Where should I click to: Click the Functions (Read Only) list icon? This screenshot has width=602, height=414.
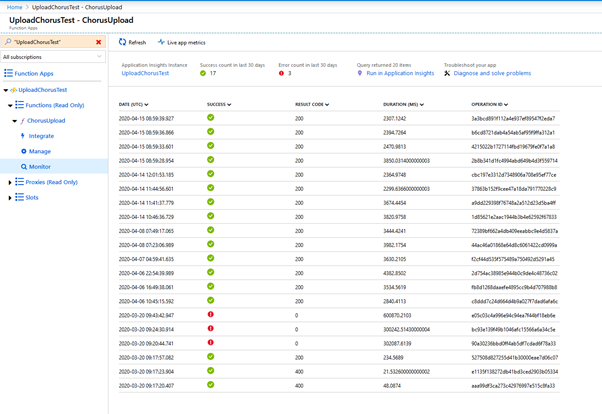pyautogui.click(x=19, y=105)
